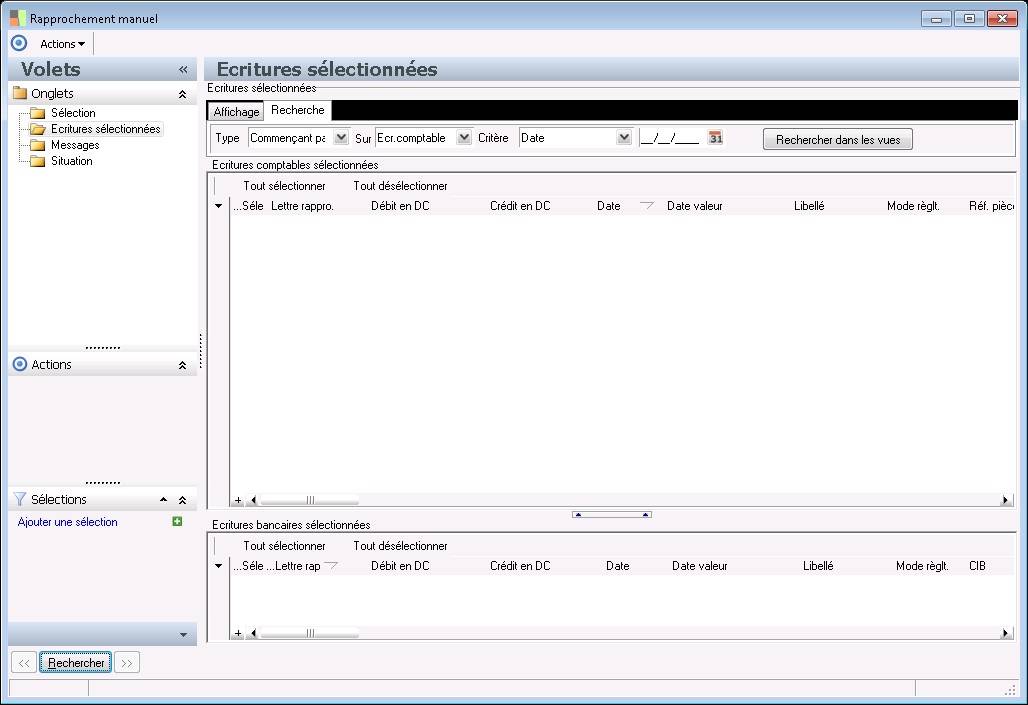Click Tout désélectionner in bancaires list
This screenshot has width=1028, height=705.
(x=401, y=546)
